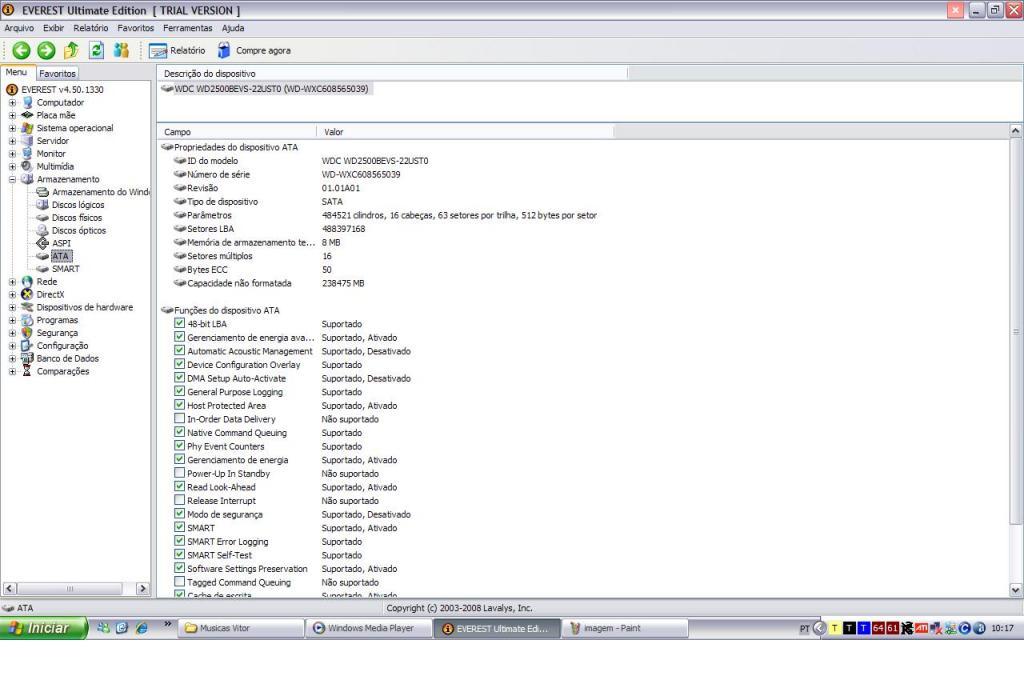Expand the Rede tree node
Viewport: 1024px width, 700px height.
click(x=12, y=281)
